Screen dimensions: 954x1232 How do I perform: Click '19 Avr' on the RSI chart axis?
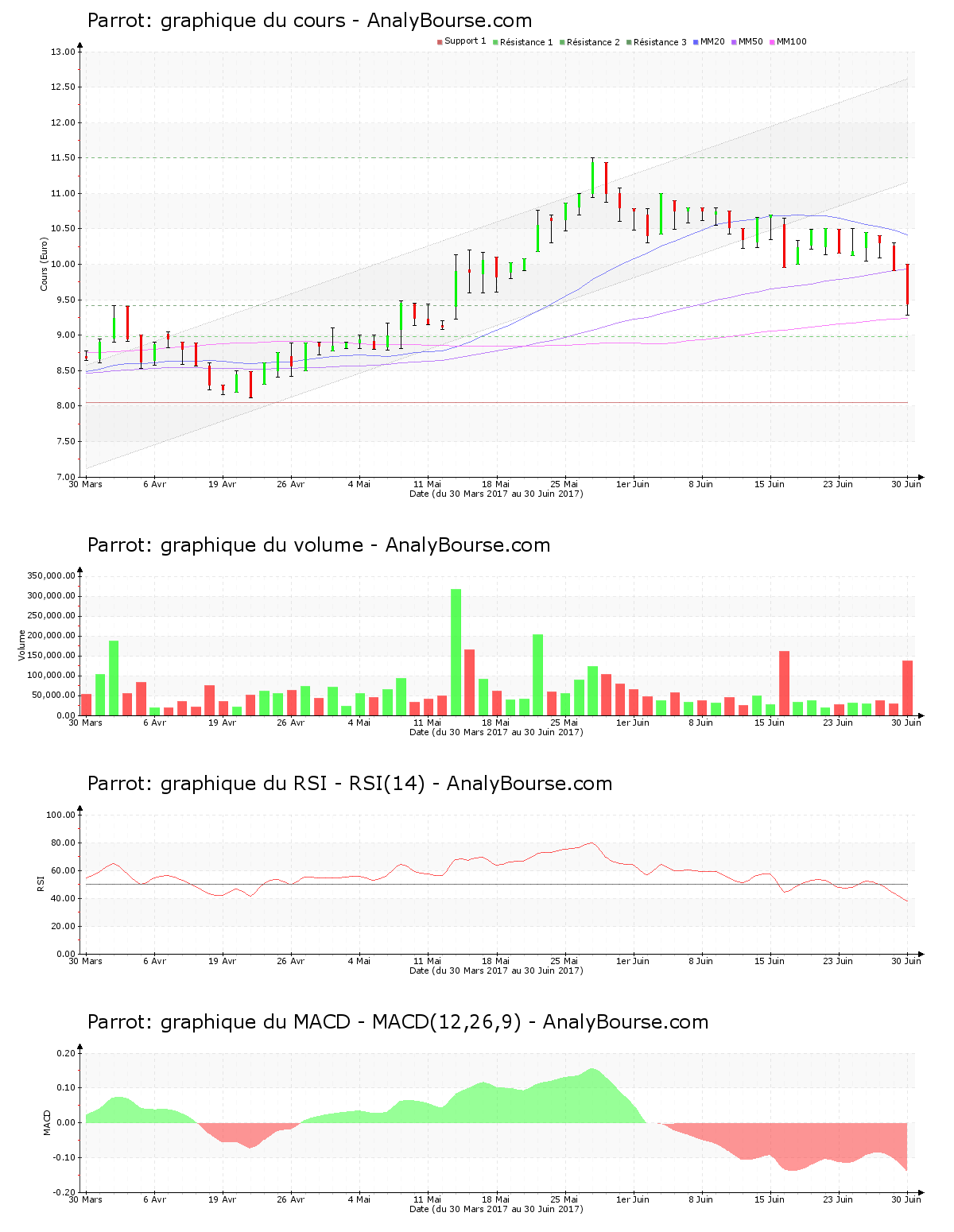[x=223, y=961]
